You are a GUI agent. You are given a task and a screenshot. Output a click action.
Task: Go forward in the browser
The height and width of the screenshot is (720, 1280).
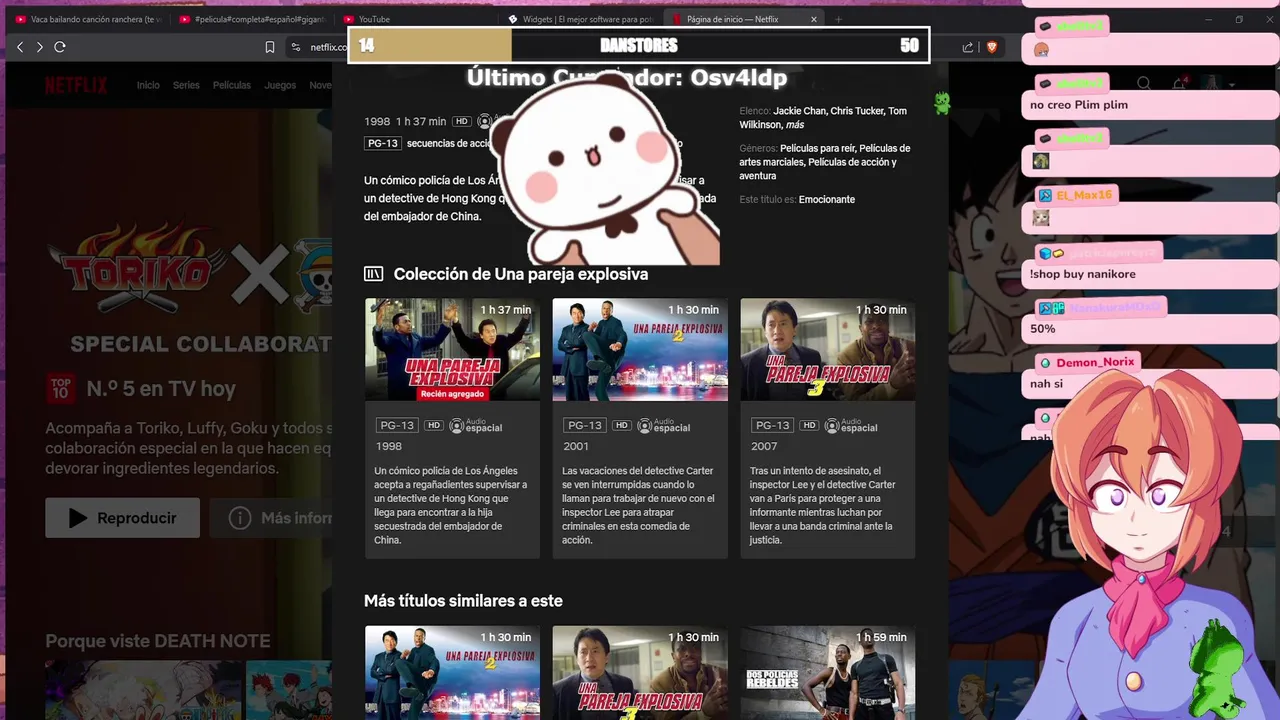tap(40, 47)
